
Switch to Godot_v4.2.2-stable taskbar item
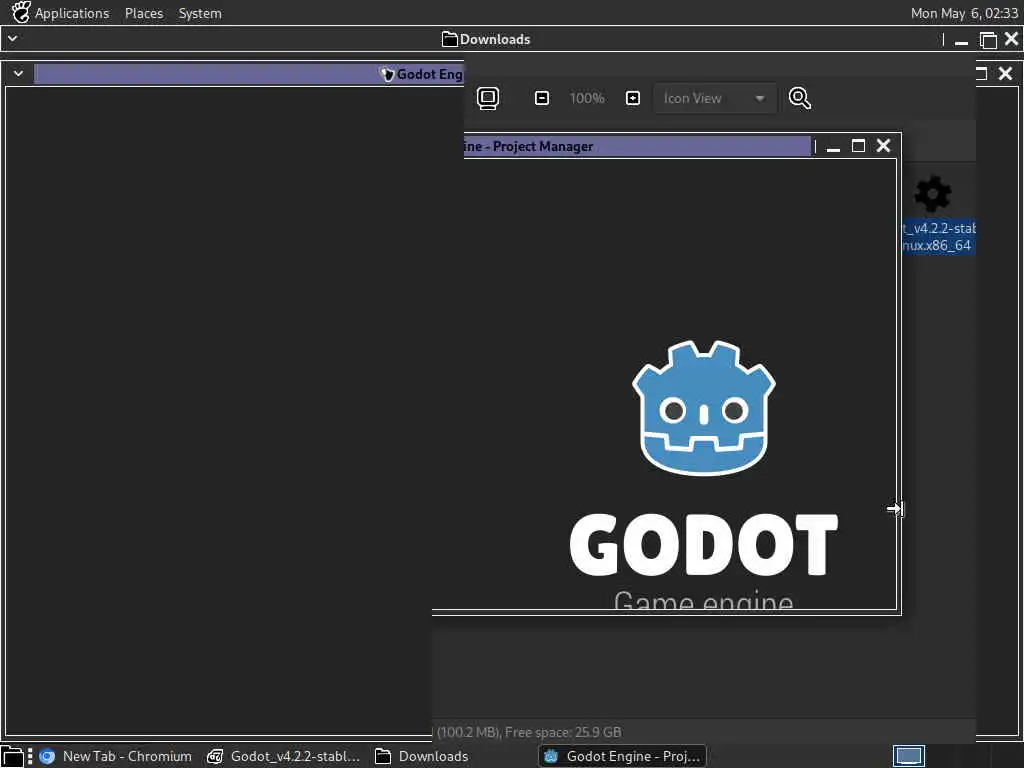283,756
